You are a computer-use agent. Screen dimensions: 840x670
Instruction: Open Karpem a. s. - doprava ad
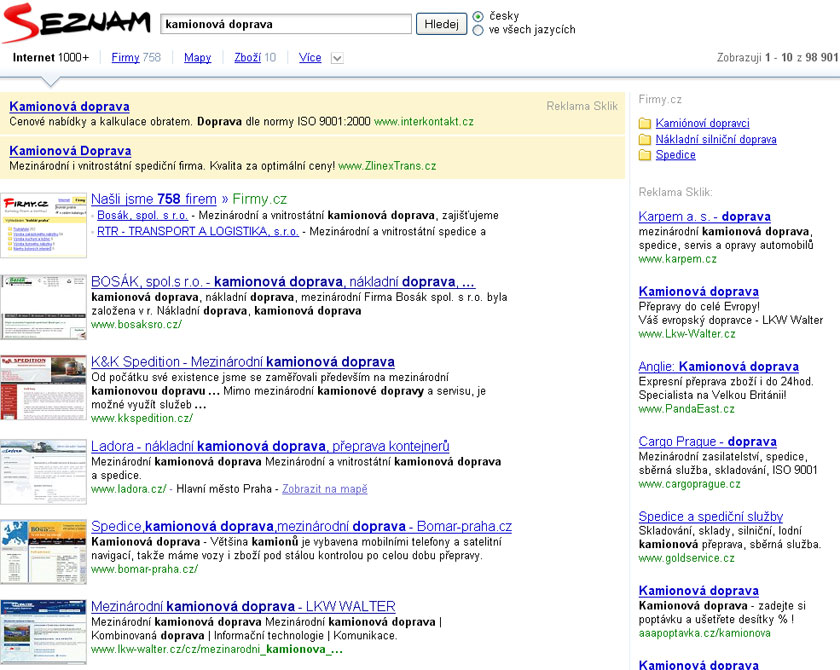pyautogui.click(x=704, y=217)
